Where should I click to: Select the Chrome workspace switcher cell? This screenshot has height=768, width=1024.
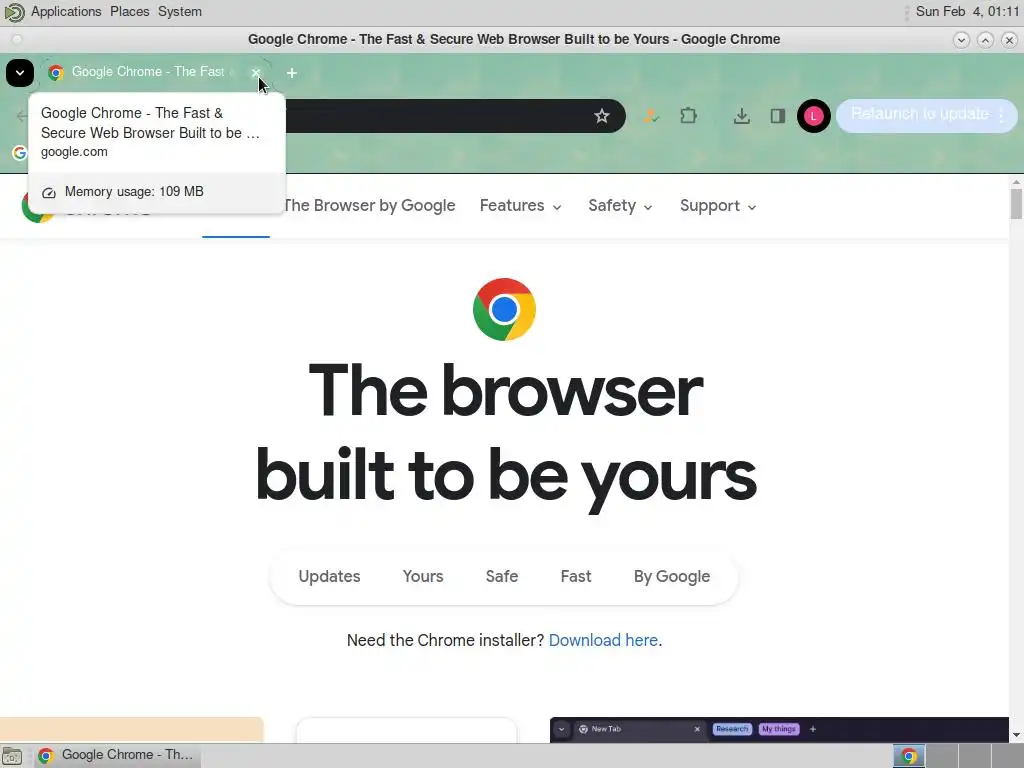coord(908,756)
